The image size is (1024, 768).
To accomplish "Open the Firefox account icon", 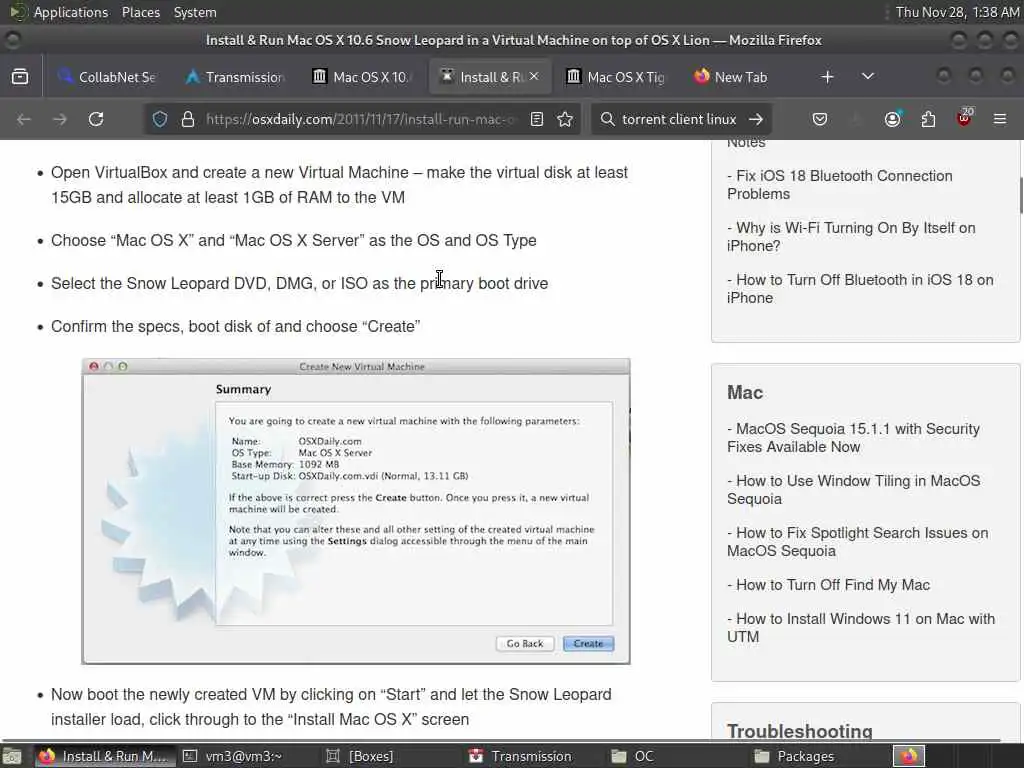I will 893,120.
